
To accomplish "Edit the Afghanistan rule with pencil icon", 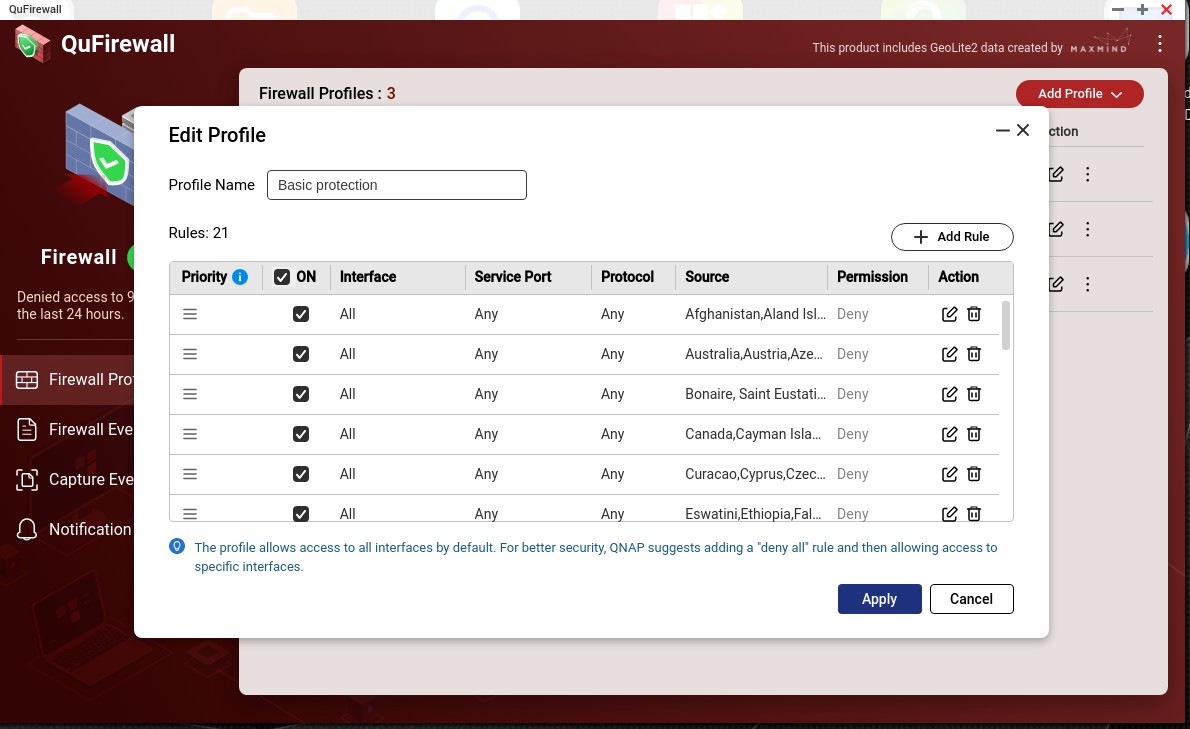I will 949,314.
